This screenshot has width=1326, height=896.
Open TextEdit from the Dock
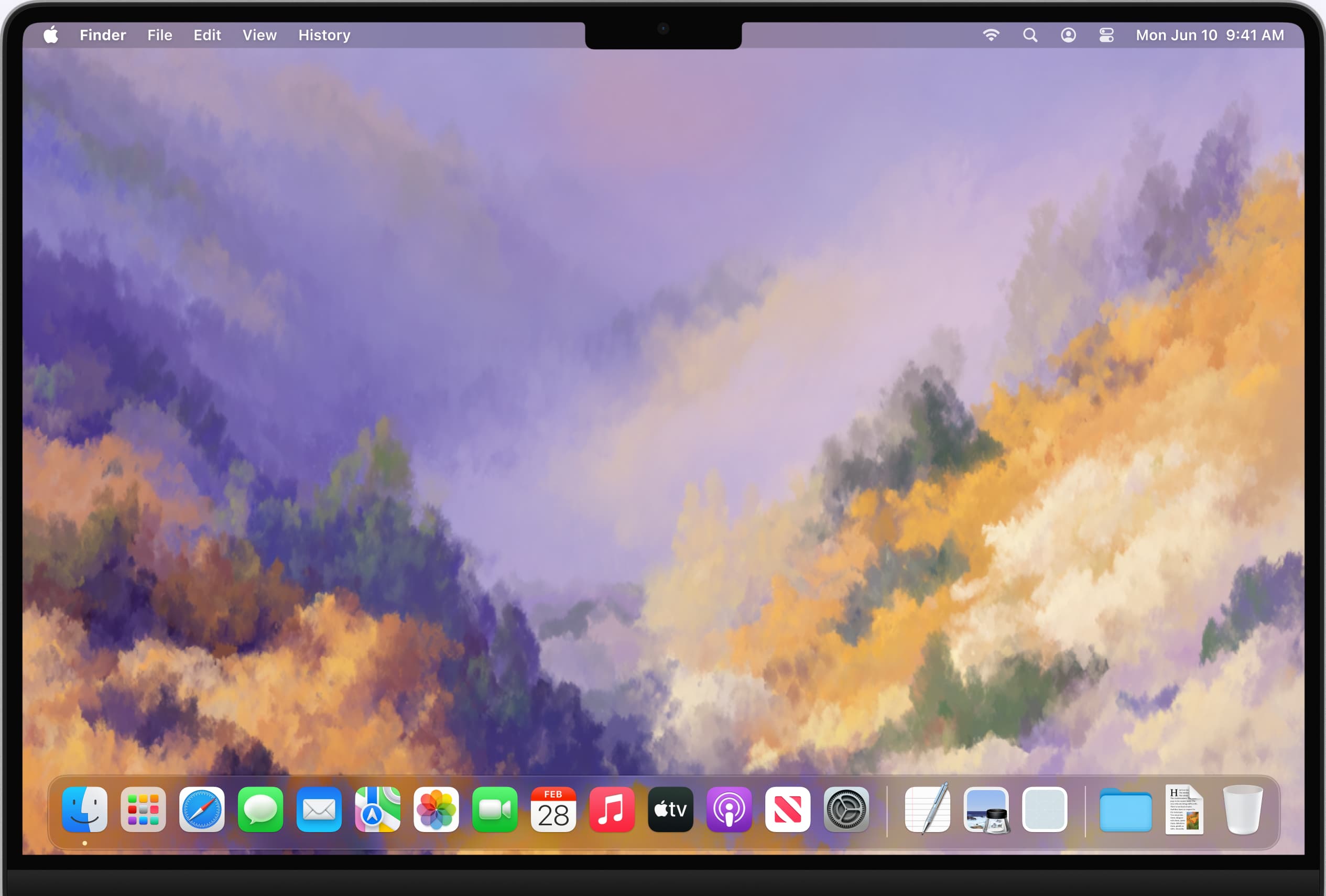[928, 810]
